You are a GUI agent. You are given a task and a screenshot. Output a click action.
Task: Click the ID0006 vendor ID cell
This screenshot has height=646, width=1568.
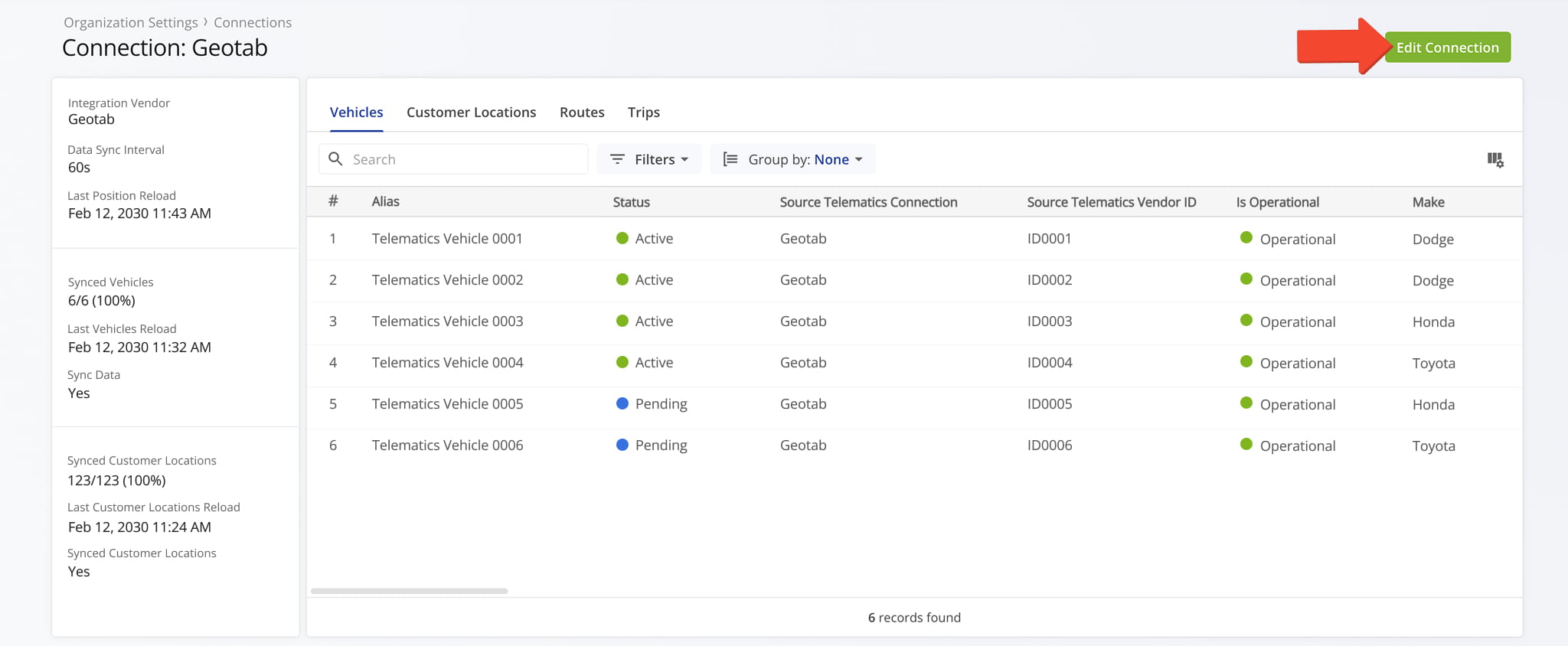click(x=1049, y=445)
